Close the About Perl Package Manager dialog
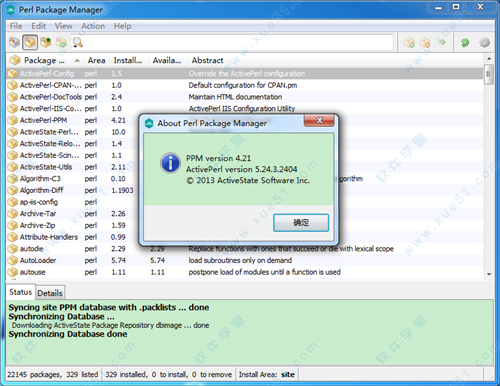This screenshot has height=386, width=500. point(319,120)
